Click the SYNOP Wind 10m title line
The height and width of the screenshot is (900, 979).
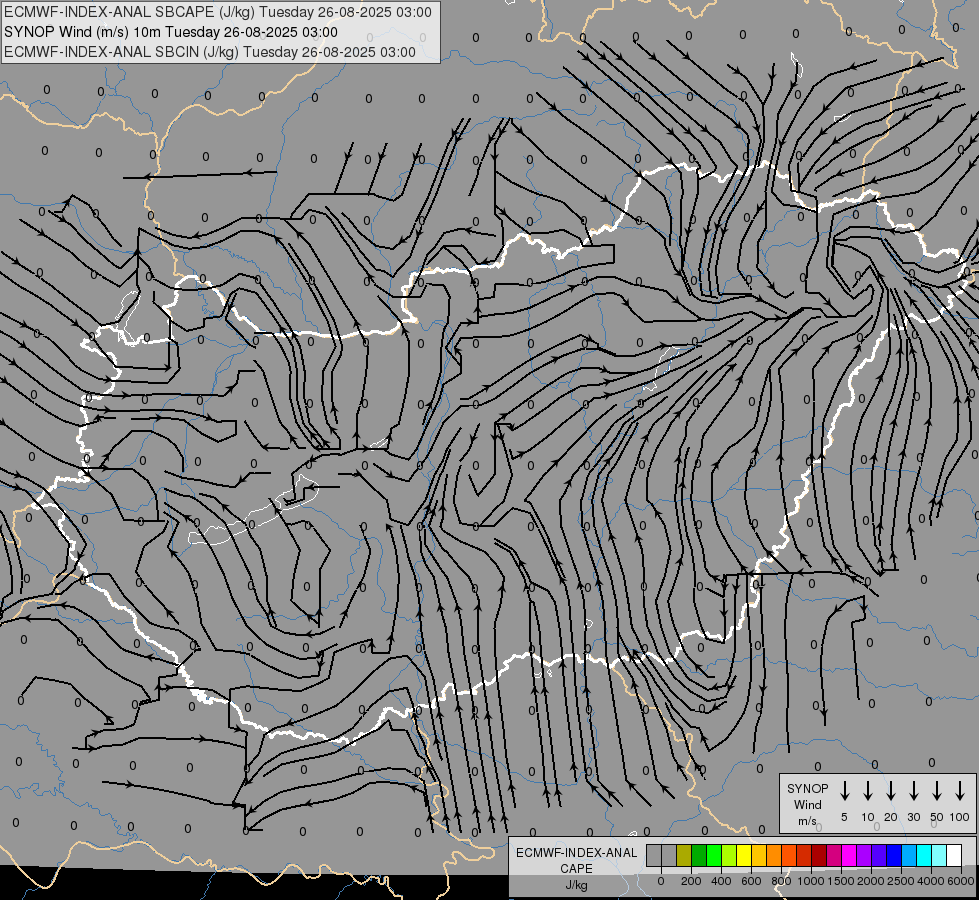tap(171, 32)
